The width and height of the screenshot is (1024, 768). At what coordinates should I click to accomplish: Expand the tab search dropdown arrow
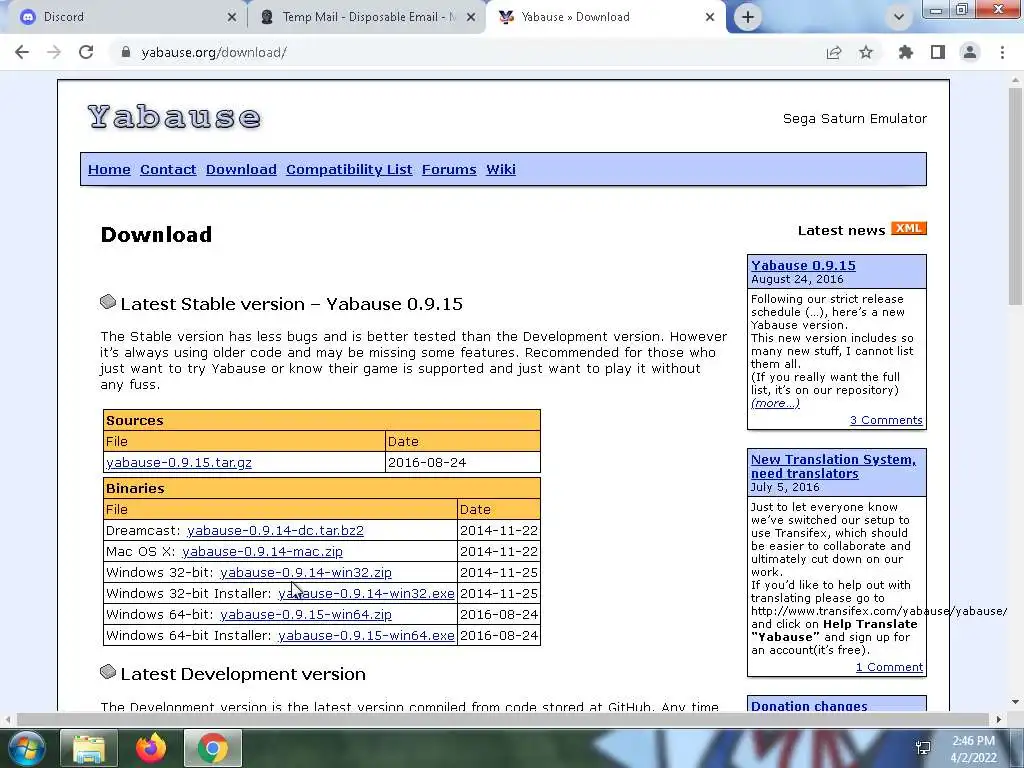point(899,17)
